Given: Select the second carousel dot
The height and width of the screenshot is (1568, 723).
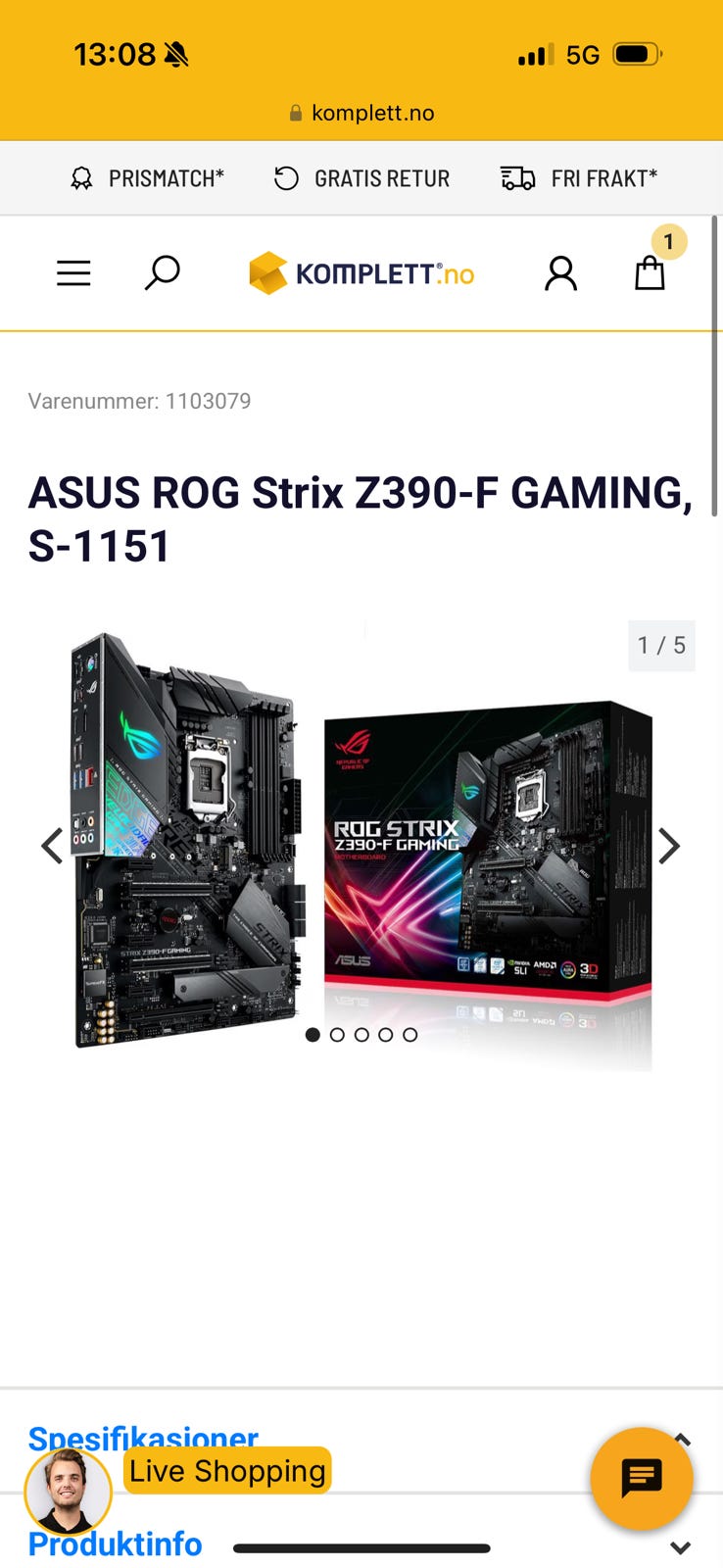Looking at the screenshot, I should pyautogui.click(x=337, y=1035).
